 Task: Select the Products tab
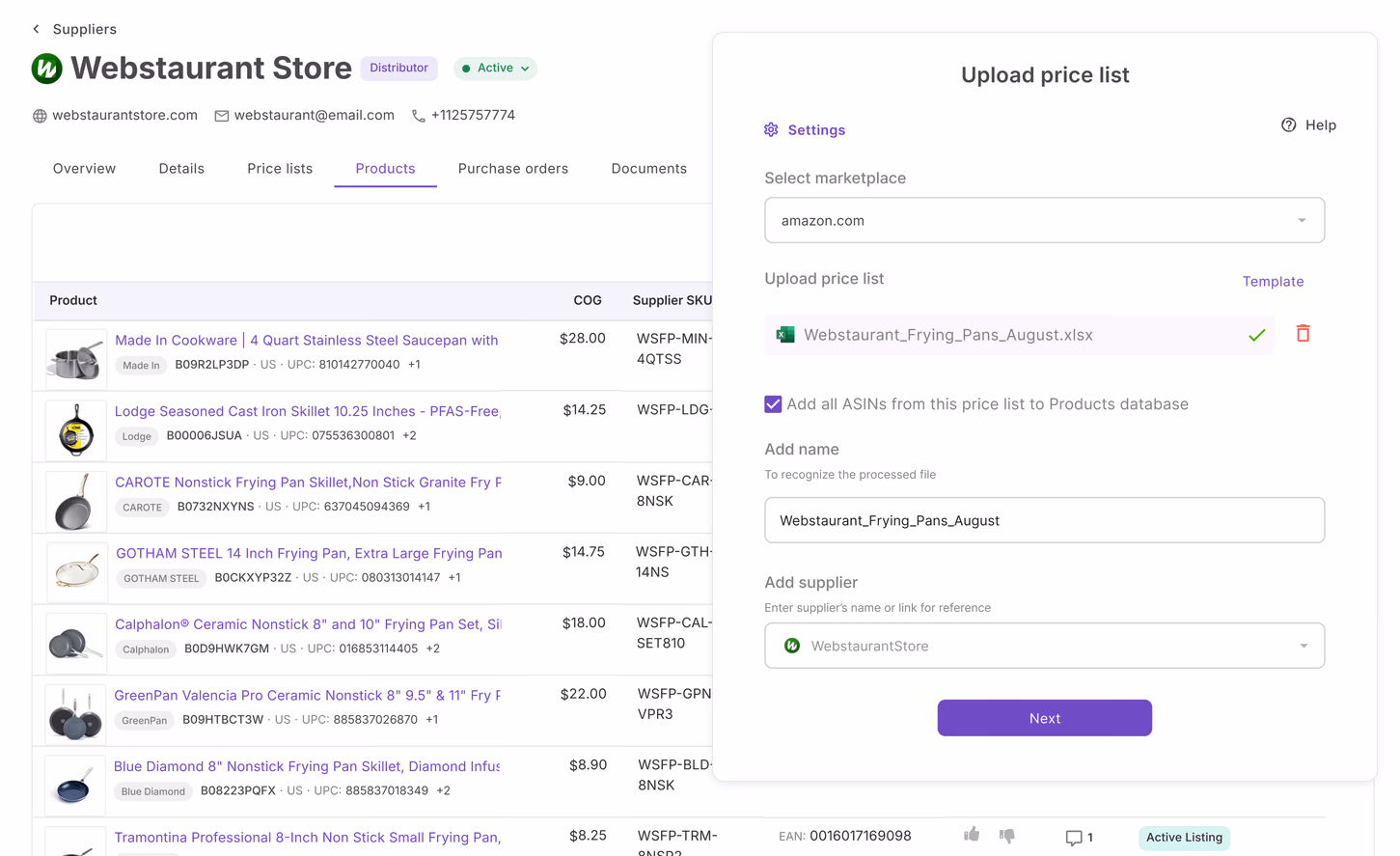385,168
